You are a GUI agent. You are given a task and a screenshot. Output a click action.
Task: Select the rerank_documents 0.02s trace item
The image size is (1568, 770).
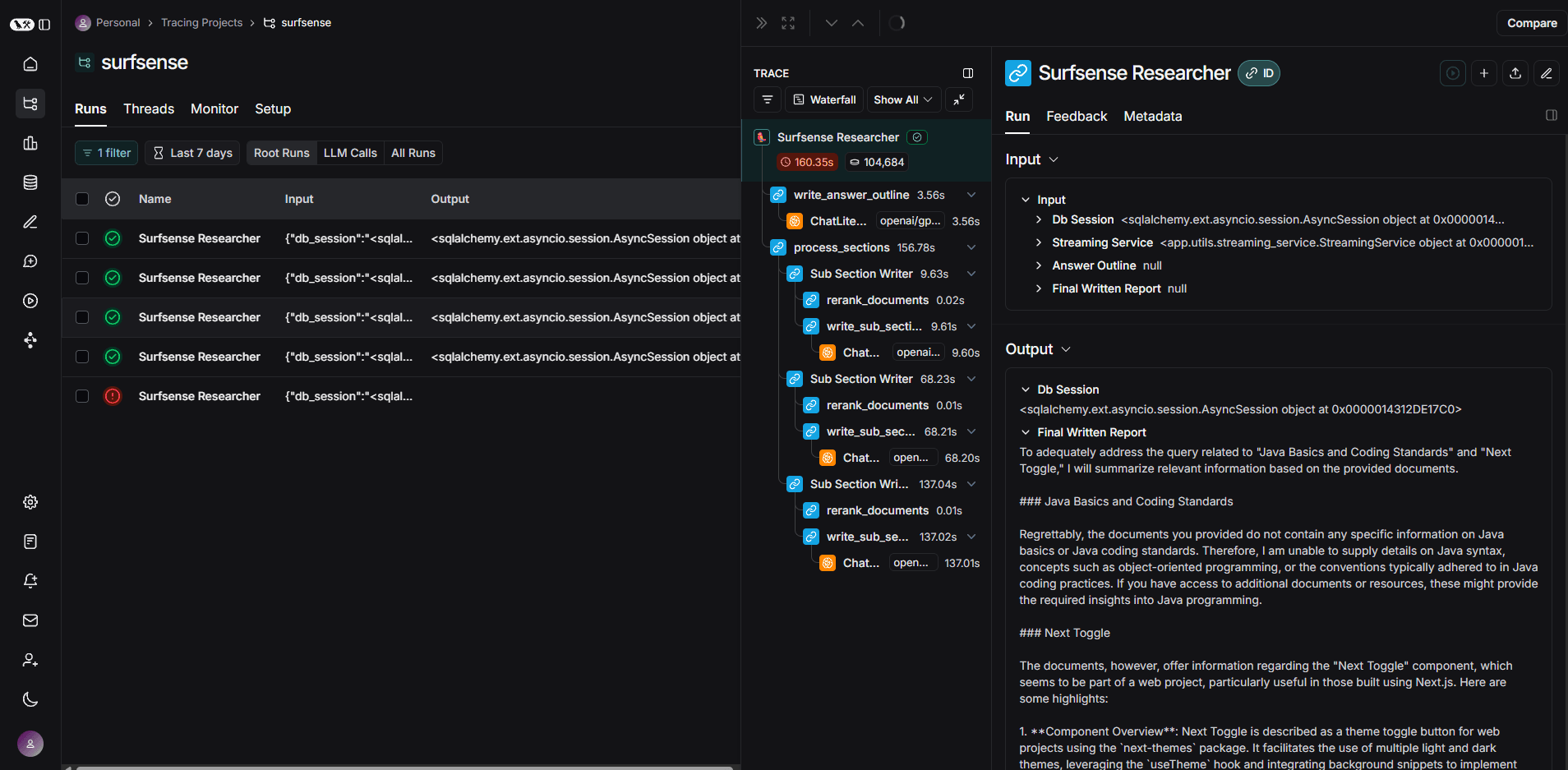pos(877,300)
